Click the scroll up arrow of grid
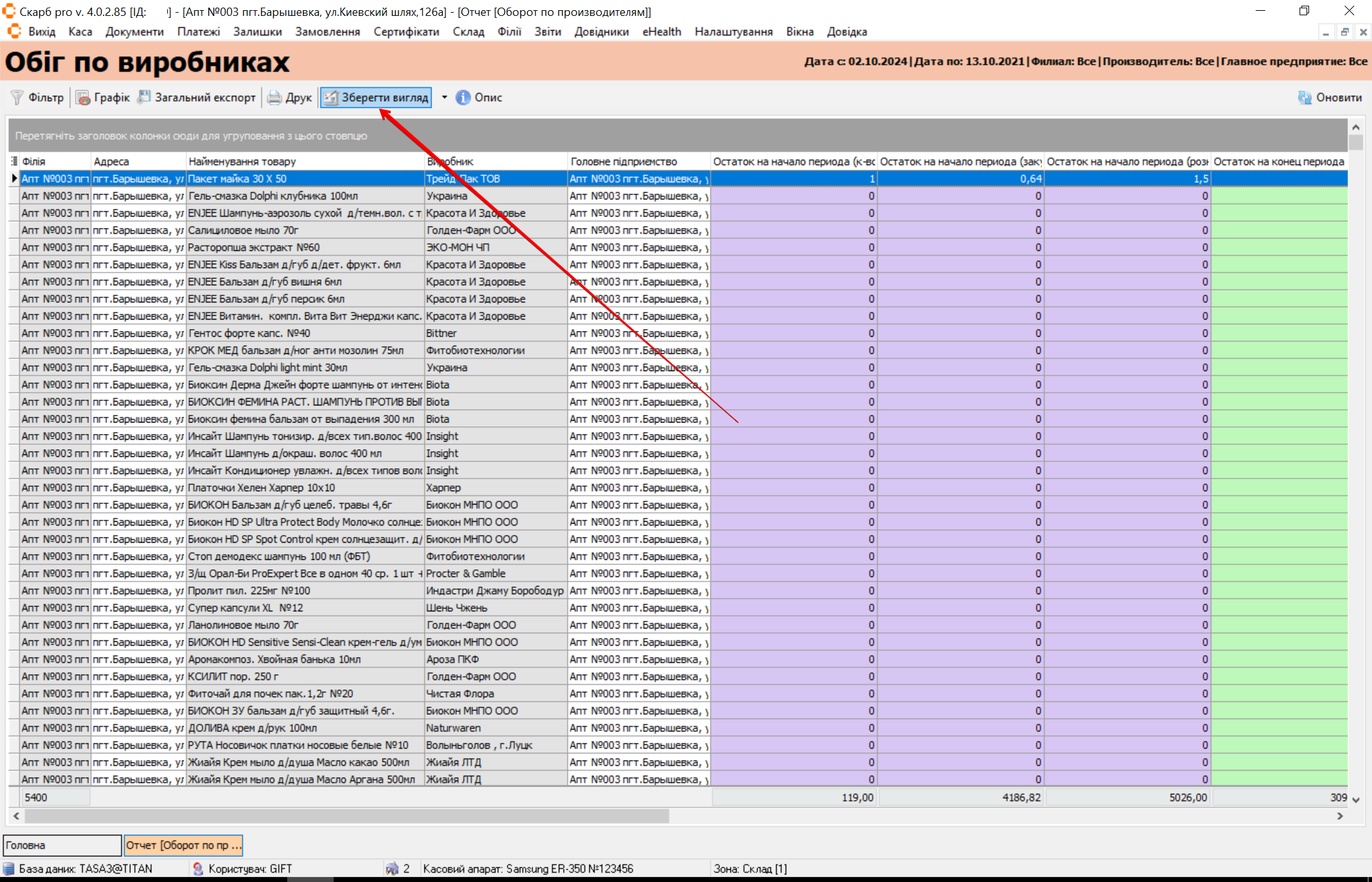 pyautogui.click(x=1355, y=127)
